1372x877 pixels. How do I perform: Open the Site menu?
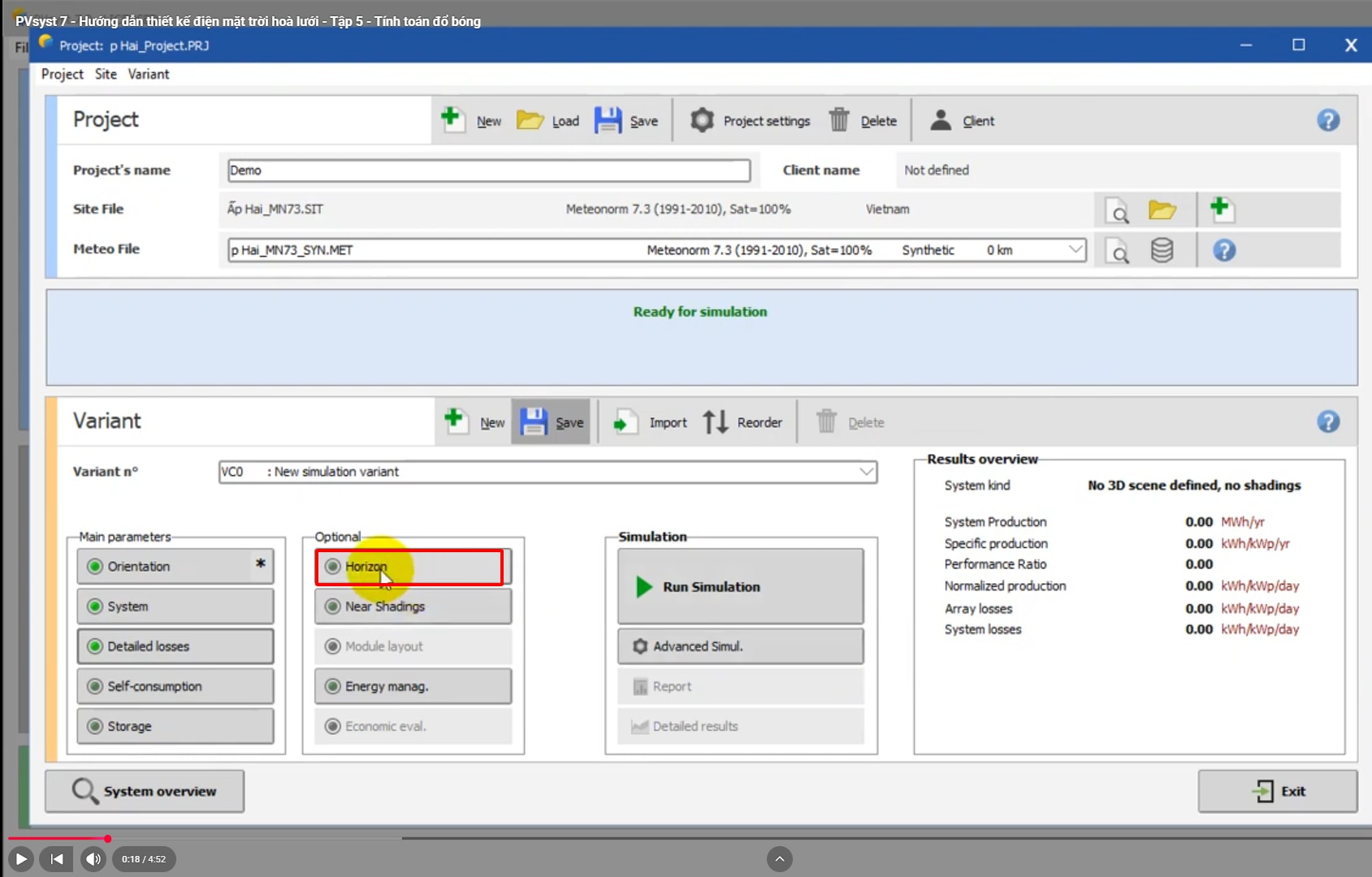[106, 74]
